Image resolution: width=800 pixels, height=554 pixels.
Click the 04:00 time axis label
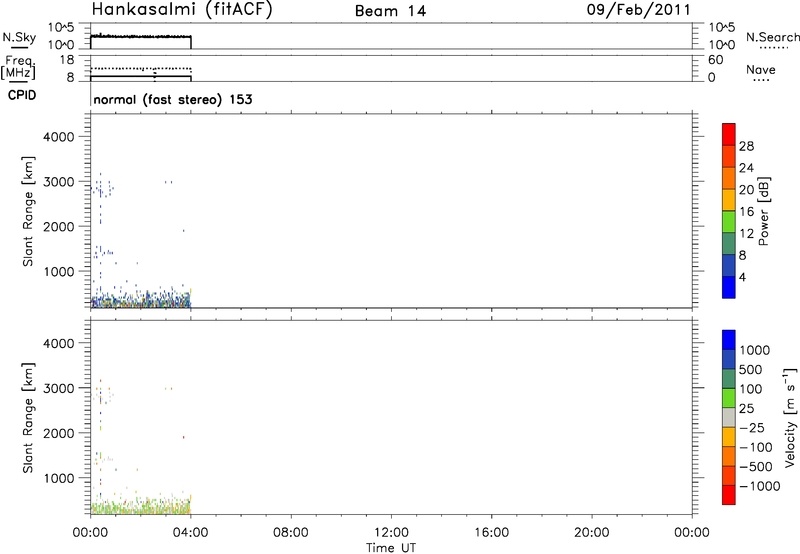point(191,533)
